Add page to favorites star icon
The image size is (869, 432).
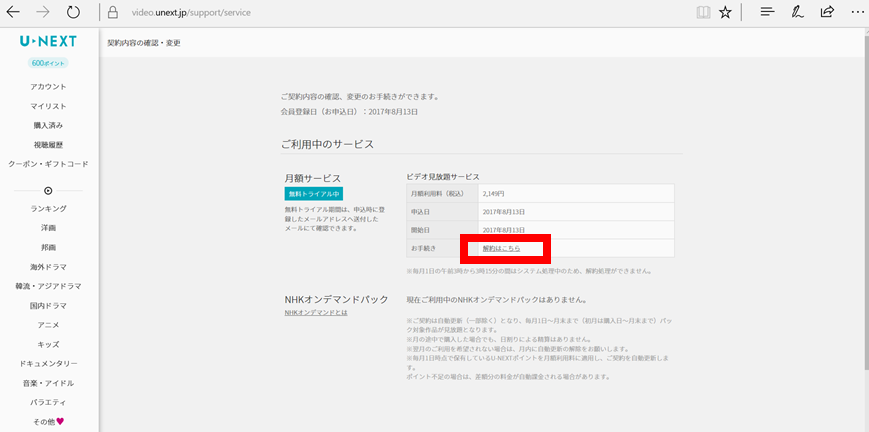click(725, 12)
